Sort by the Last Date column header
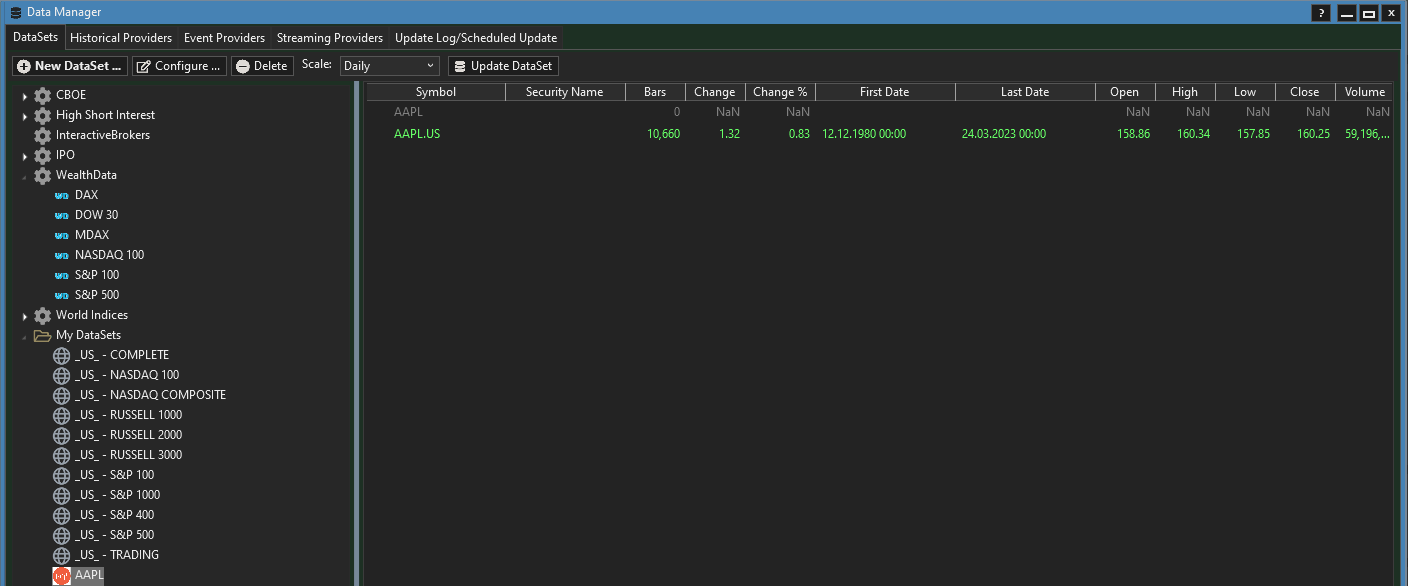This screenshot has height=586, width=1408. 1025,92
